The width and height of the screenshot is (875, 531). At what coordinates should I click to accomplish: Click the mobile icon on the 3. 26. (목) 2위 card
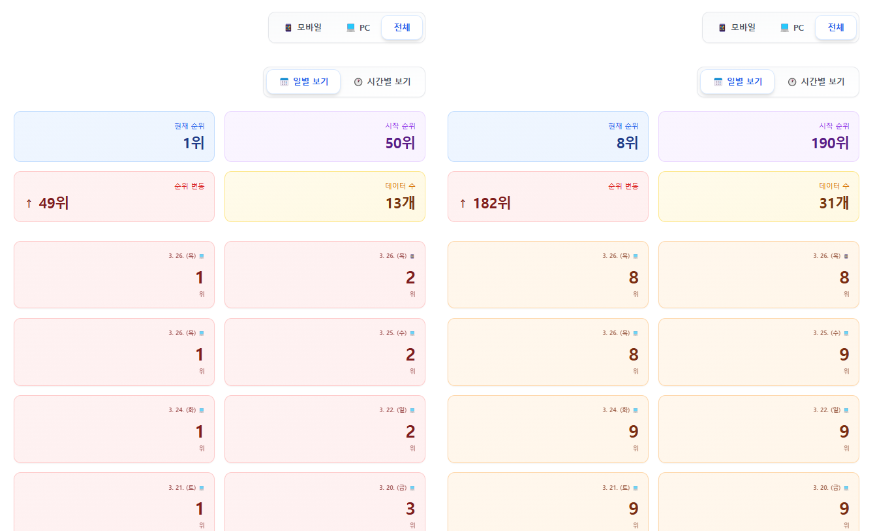click(x=412, y=256)
